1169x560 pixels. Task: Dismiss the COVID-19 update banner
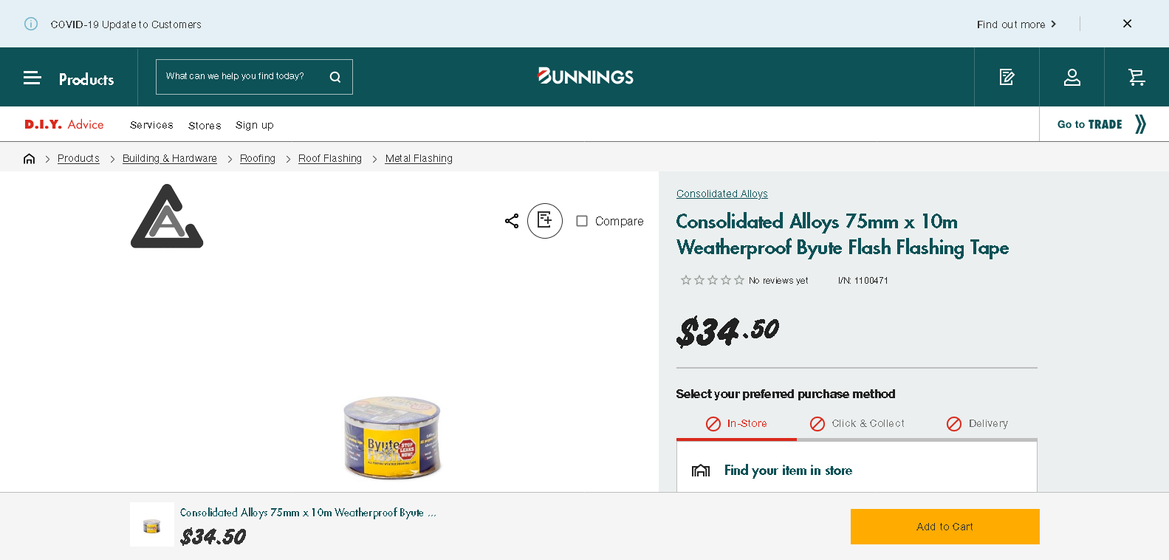tap(1127, 24)
